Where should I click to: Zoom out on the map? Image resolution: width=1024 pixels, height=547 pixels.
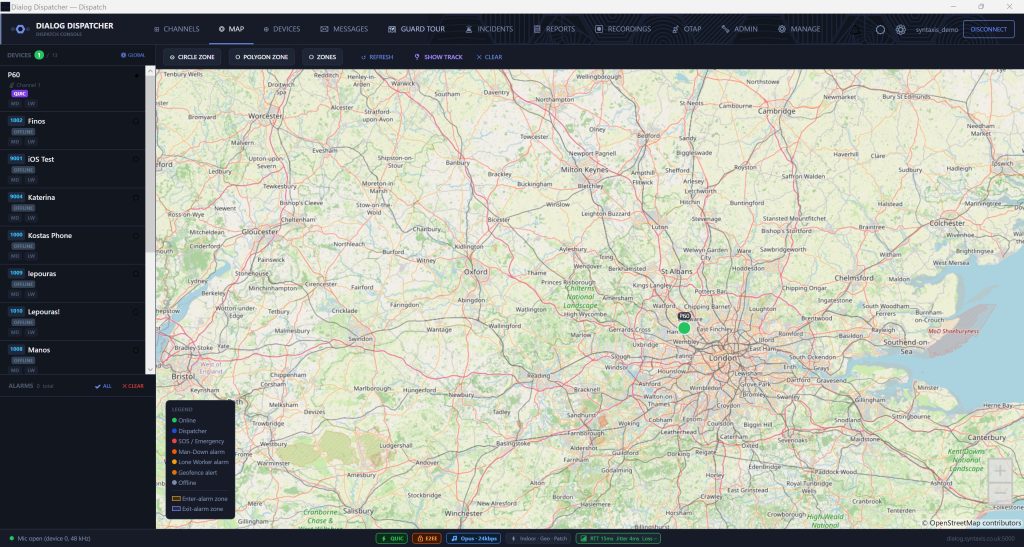[1000, 492]
